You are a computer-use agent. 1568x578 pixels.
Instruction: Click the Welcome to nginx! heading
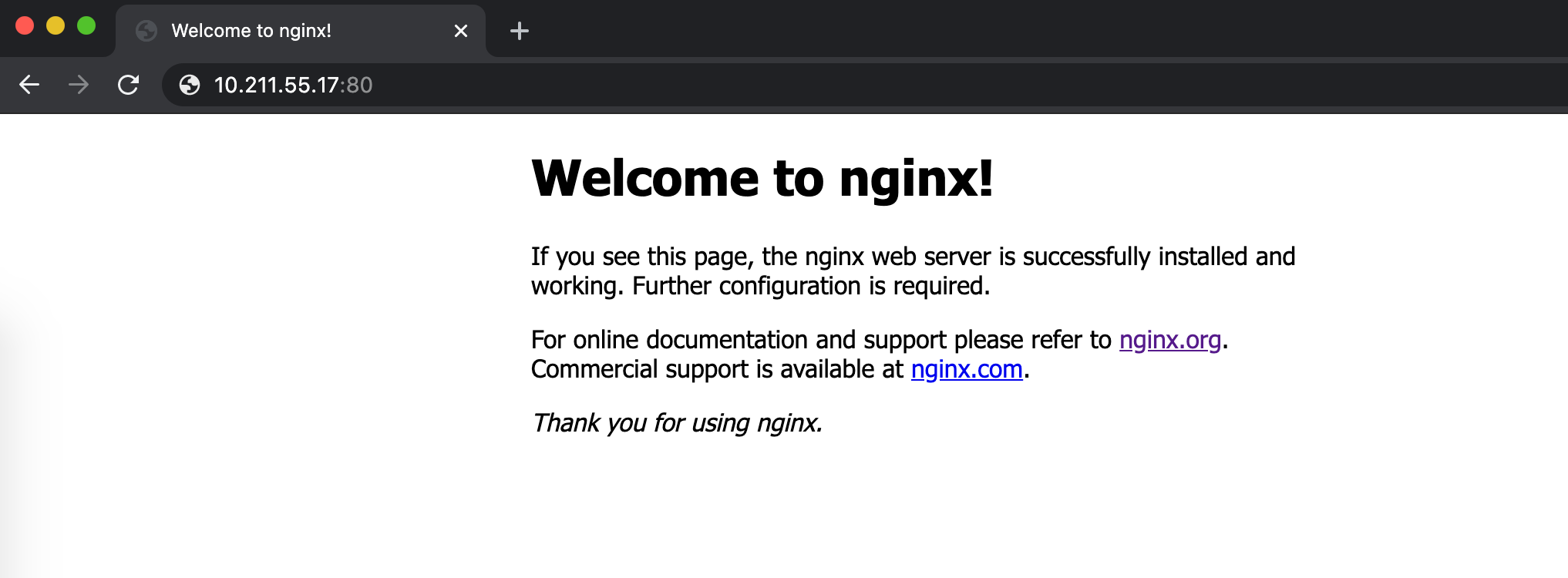[x=762, y=178]
